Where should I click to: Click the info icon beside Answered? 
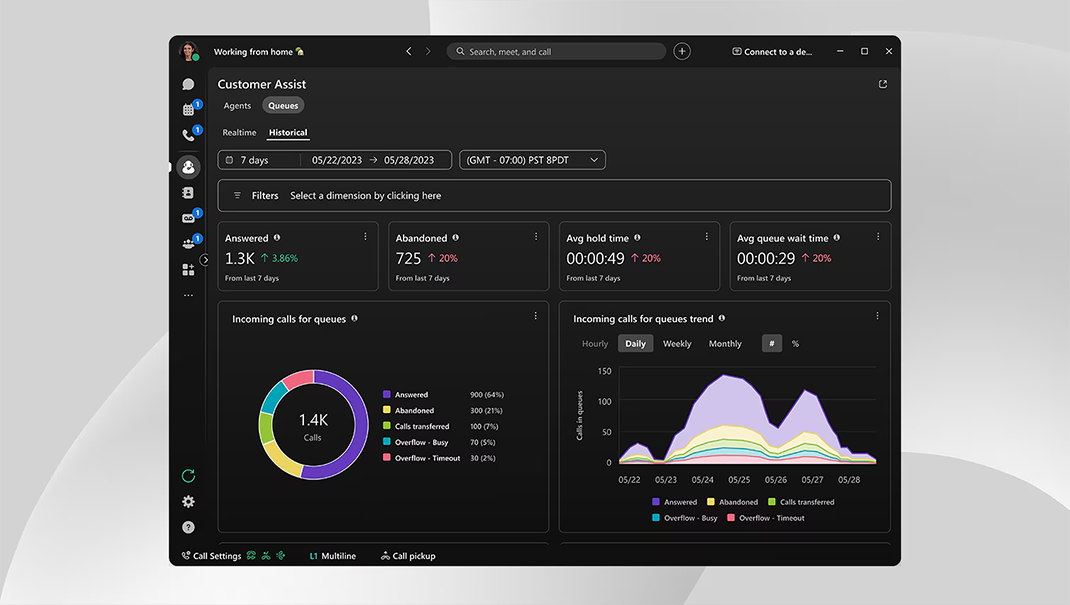point(277,238)
